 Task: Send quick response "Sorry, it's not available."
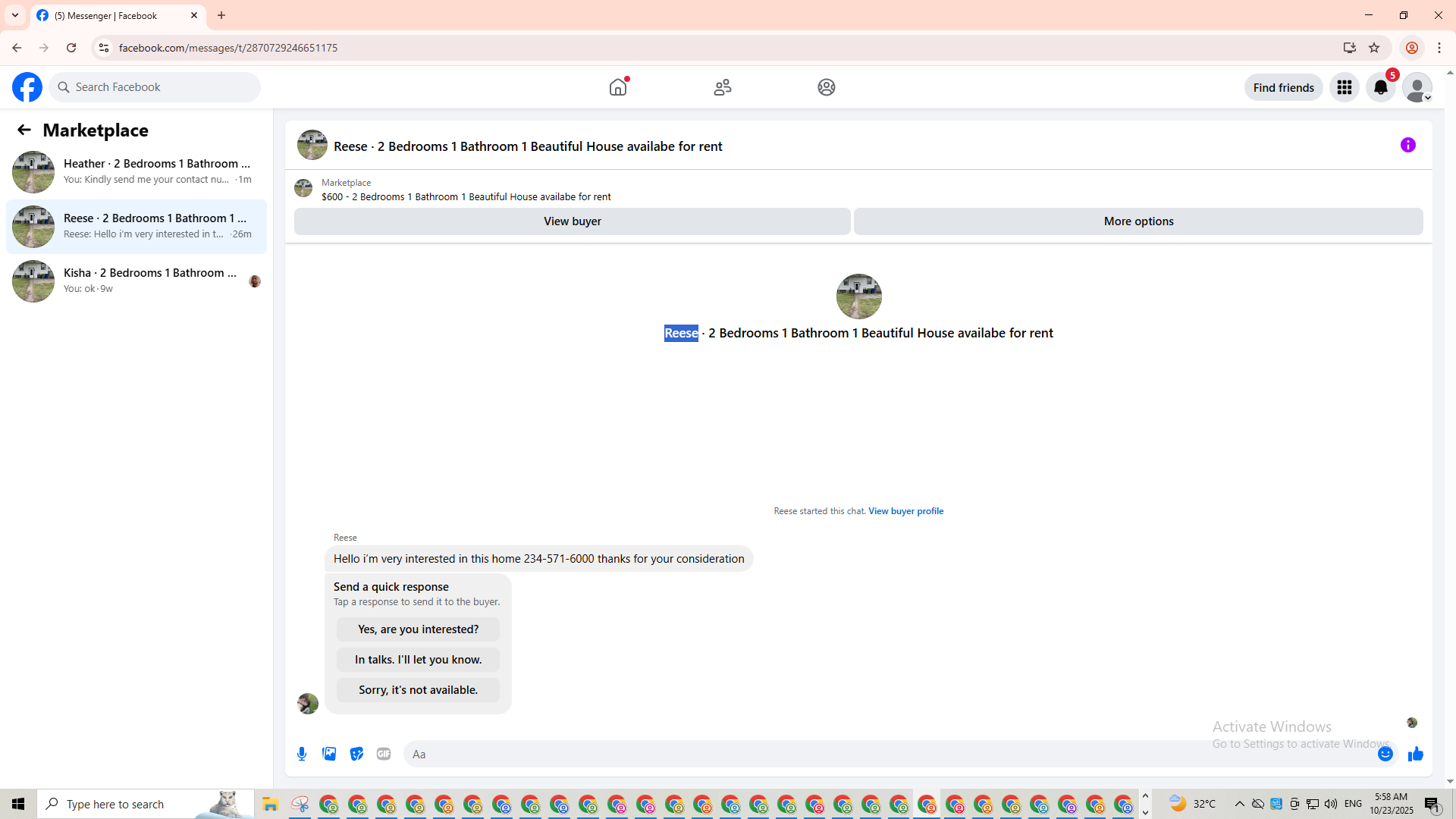tap(418, 690)
